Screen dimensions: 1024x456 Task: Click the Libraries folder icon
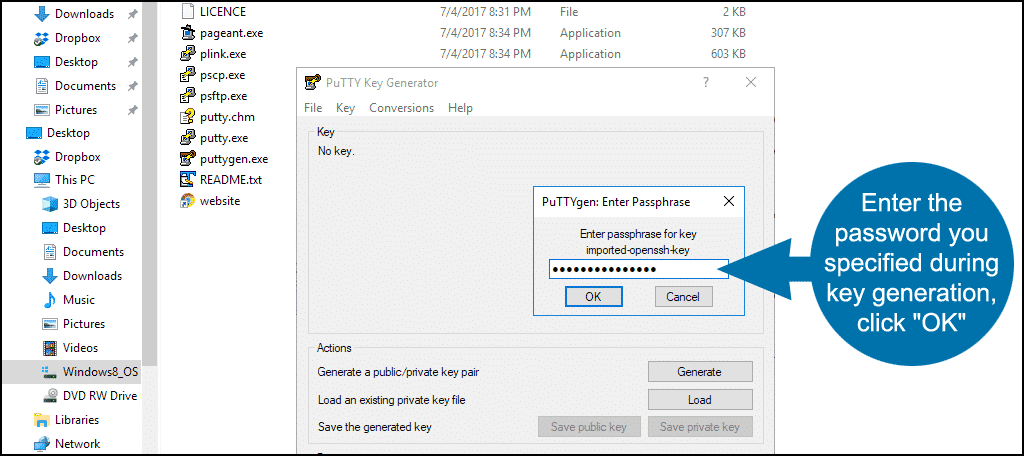point(42,419)
